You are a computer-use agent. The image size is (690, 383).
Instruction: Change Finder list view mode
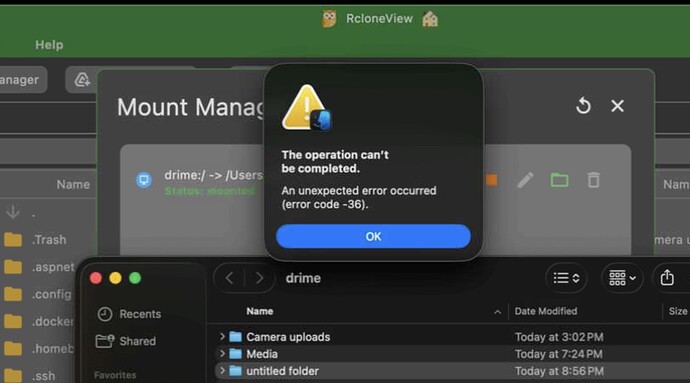(566, 278)
